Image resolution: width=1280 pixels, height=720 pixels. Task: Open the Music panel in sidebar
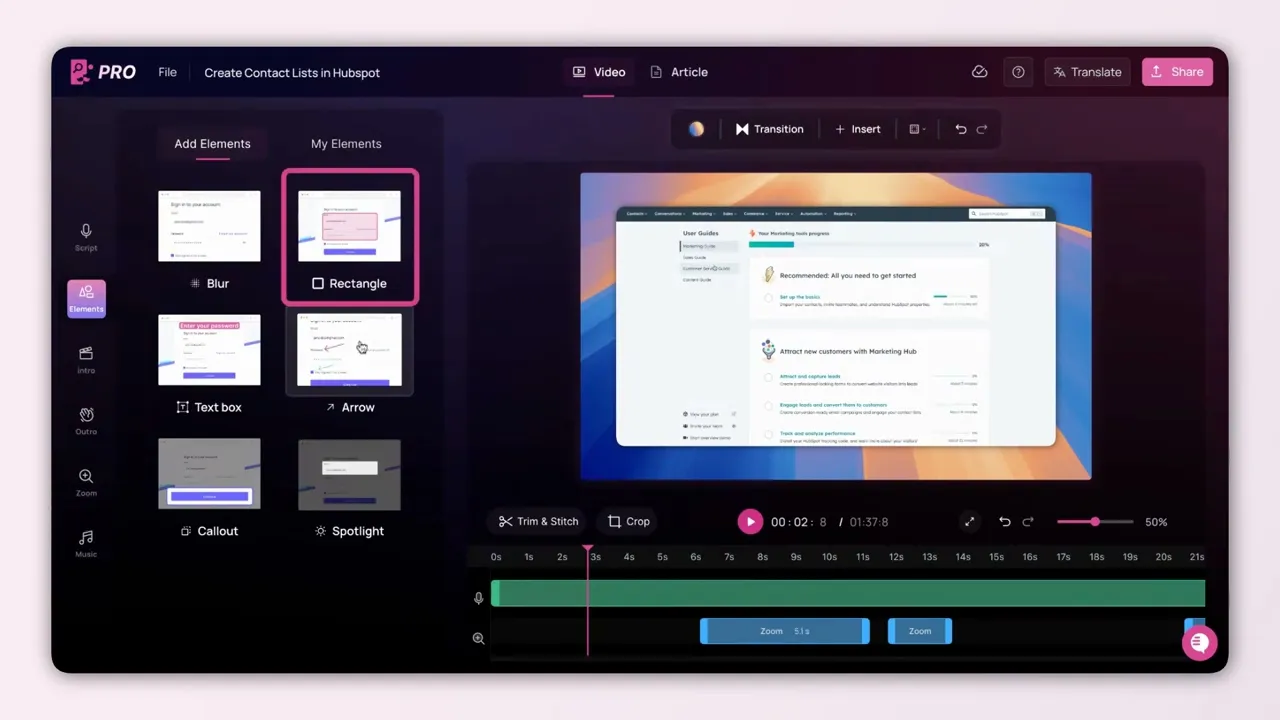coord(86,544)
